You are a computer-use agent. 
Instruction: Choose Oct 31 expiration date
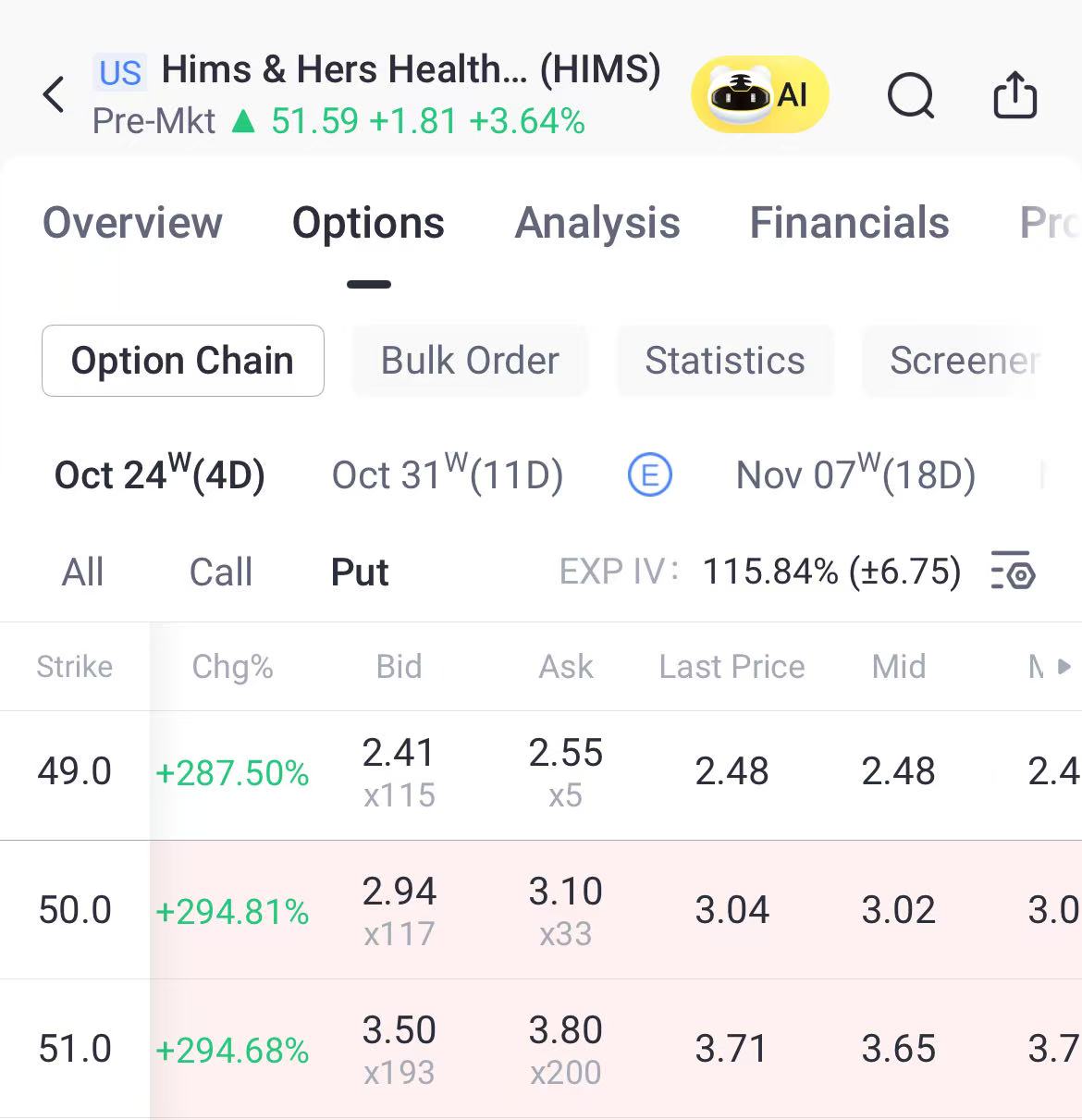click(x=448, y=474)
